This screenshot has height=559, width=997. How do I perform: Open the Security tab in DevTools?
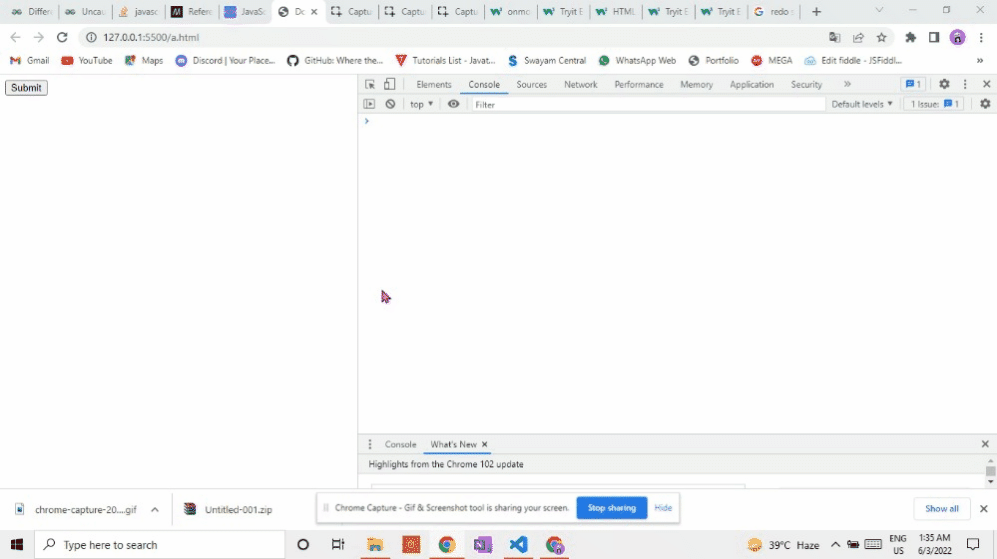806,85
